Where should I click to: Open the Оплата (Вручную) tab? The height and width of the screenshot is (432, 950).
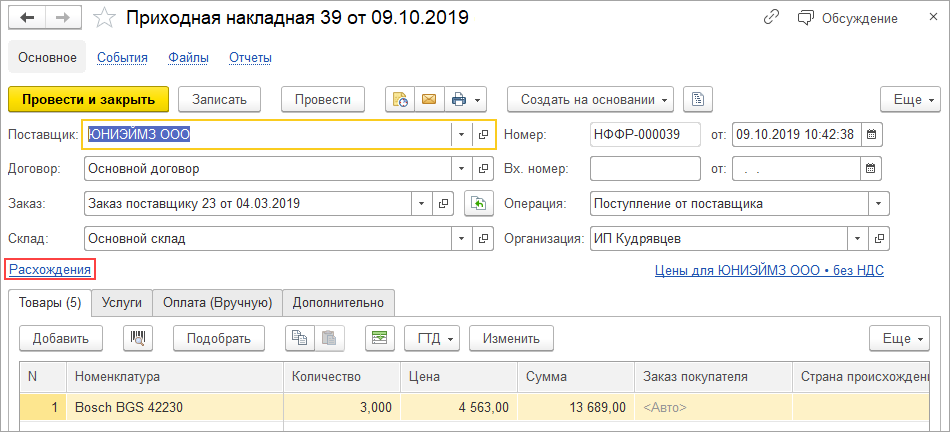[x=217, y=302]
